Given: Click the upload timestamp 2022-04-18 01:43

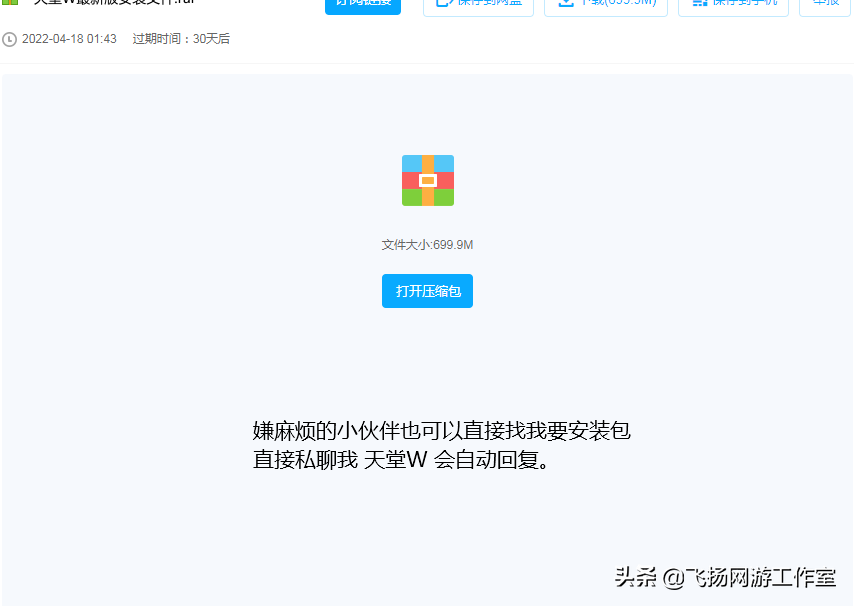Looking at the screenshot, I should tap(69, 41).
